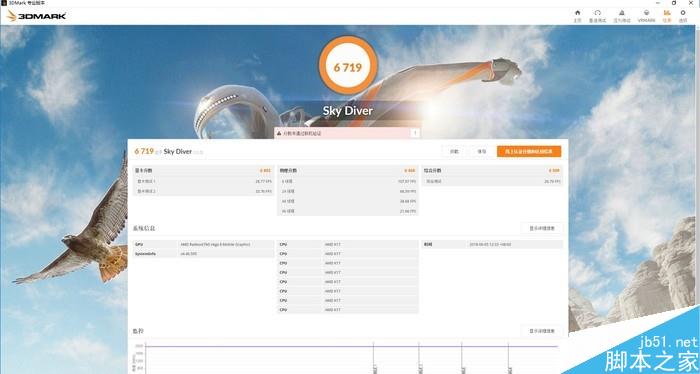Select the first CPU row
The image size is (700, 374).
[x=348, y=245]
